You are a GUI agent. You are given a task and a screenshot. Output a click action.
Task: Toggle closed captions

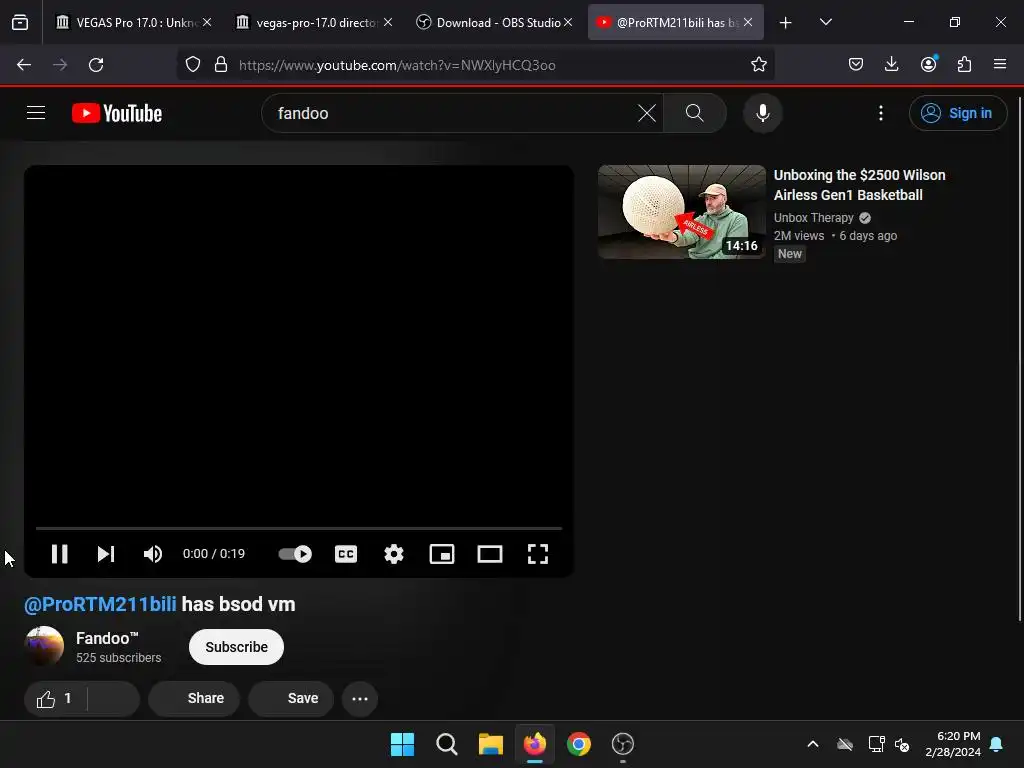coord(345,554)
